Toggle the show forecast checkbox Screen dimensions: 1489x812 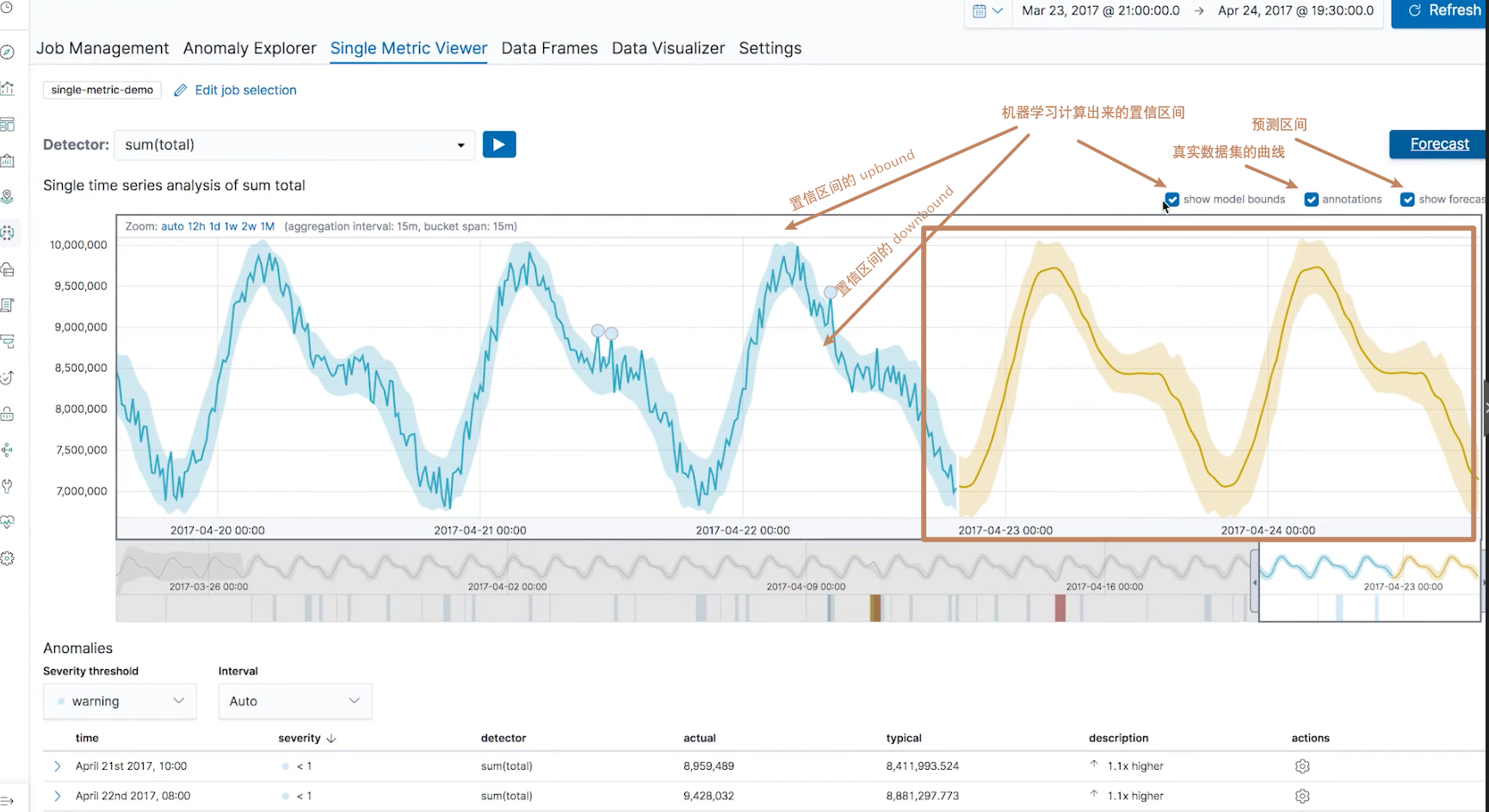pyautogui.click(x=1408, y=200)
